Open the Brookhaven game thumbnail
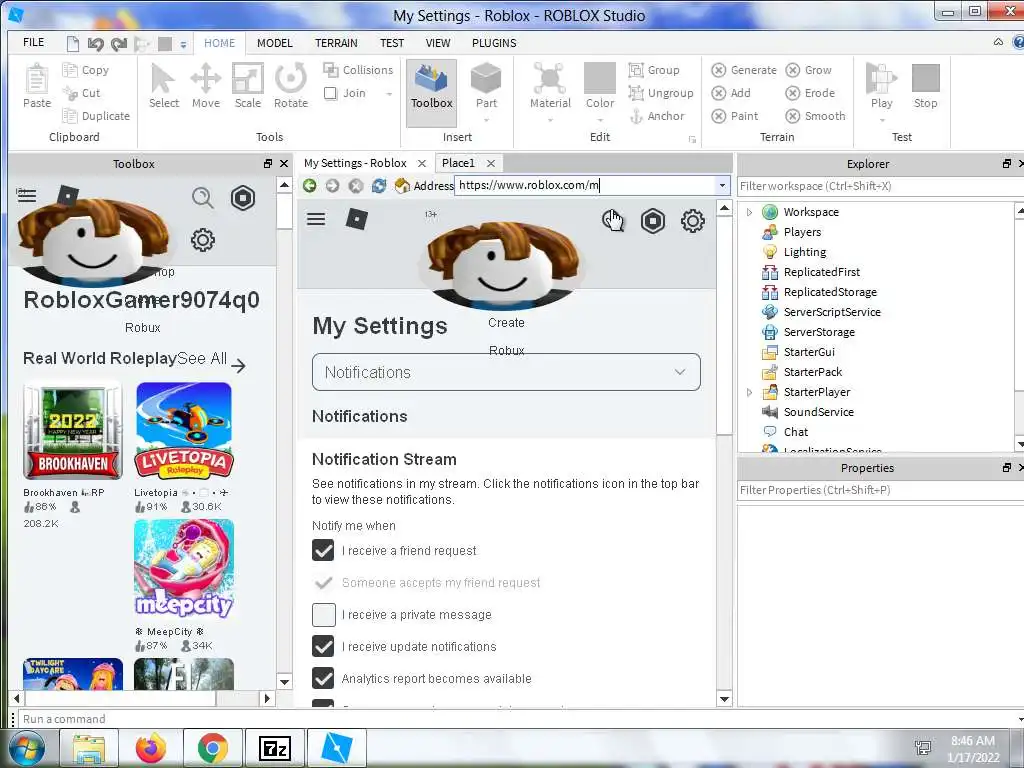 (72, 431)
